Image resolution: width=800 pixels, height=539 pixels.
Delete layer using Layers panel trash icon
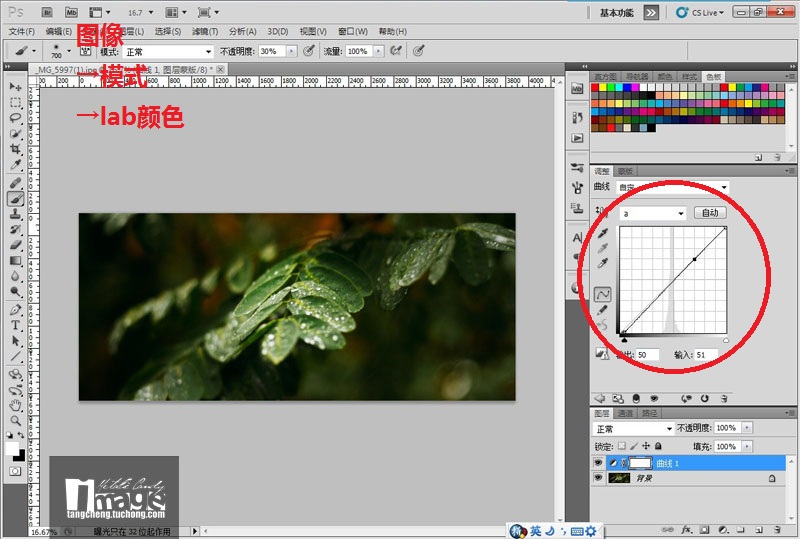click(777, 530)
